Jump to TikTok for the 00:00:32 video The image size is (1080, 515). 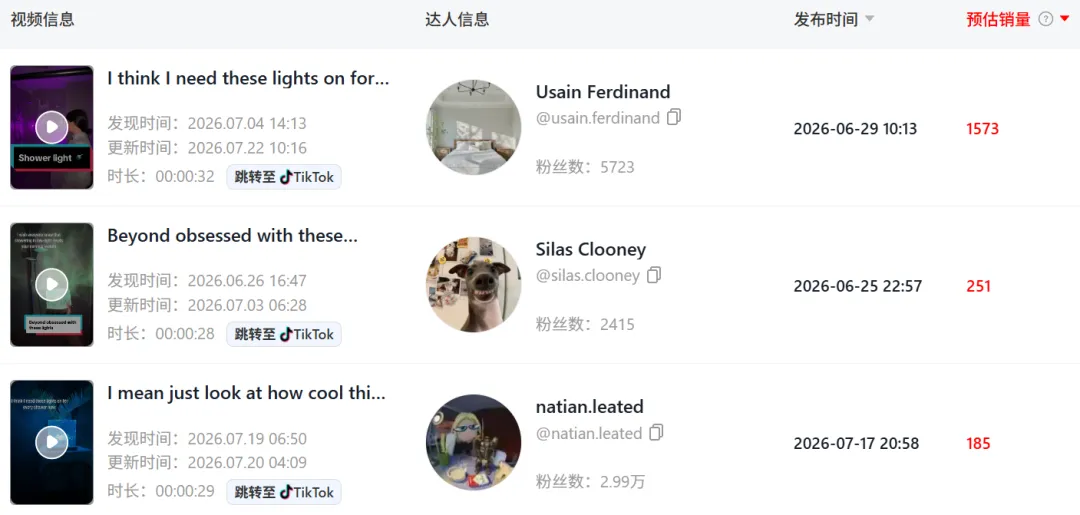[x=284, y=177]
